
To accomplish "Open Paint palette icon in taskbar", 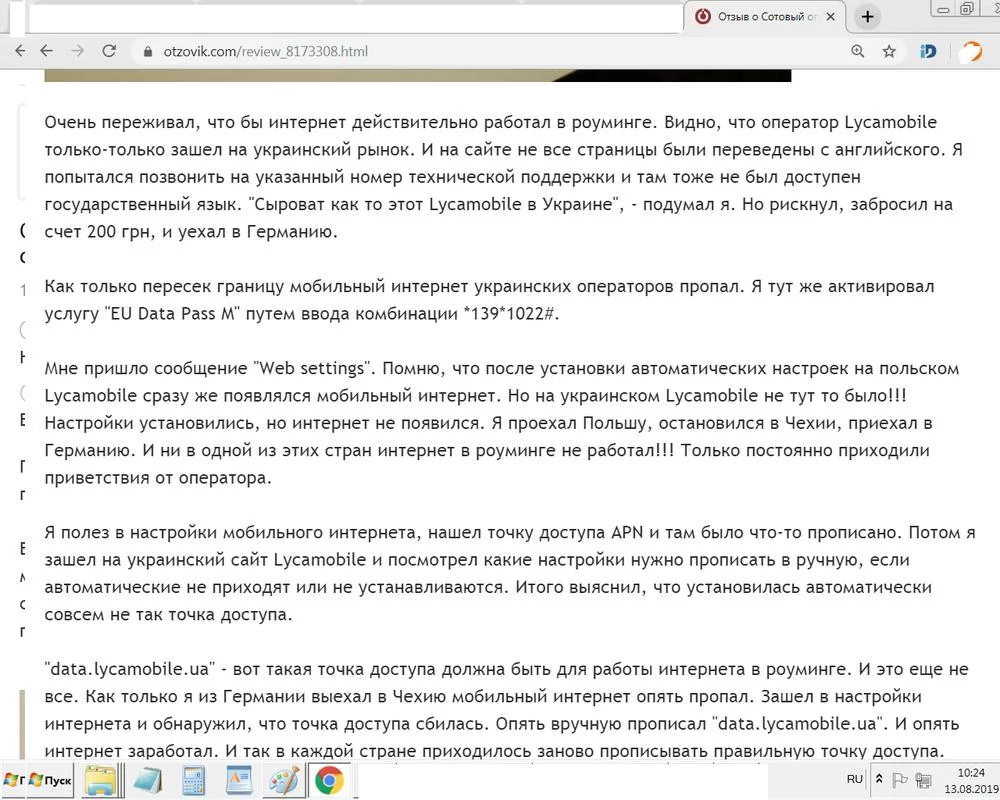I will [x=284, y=780].
